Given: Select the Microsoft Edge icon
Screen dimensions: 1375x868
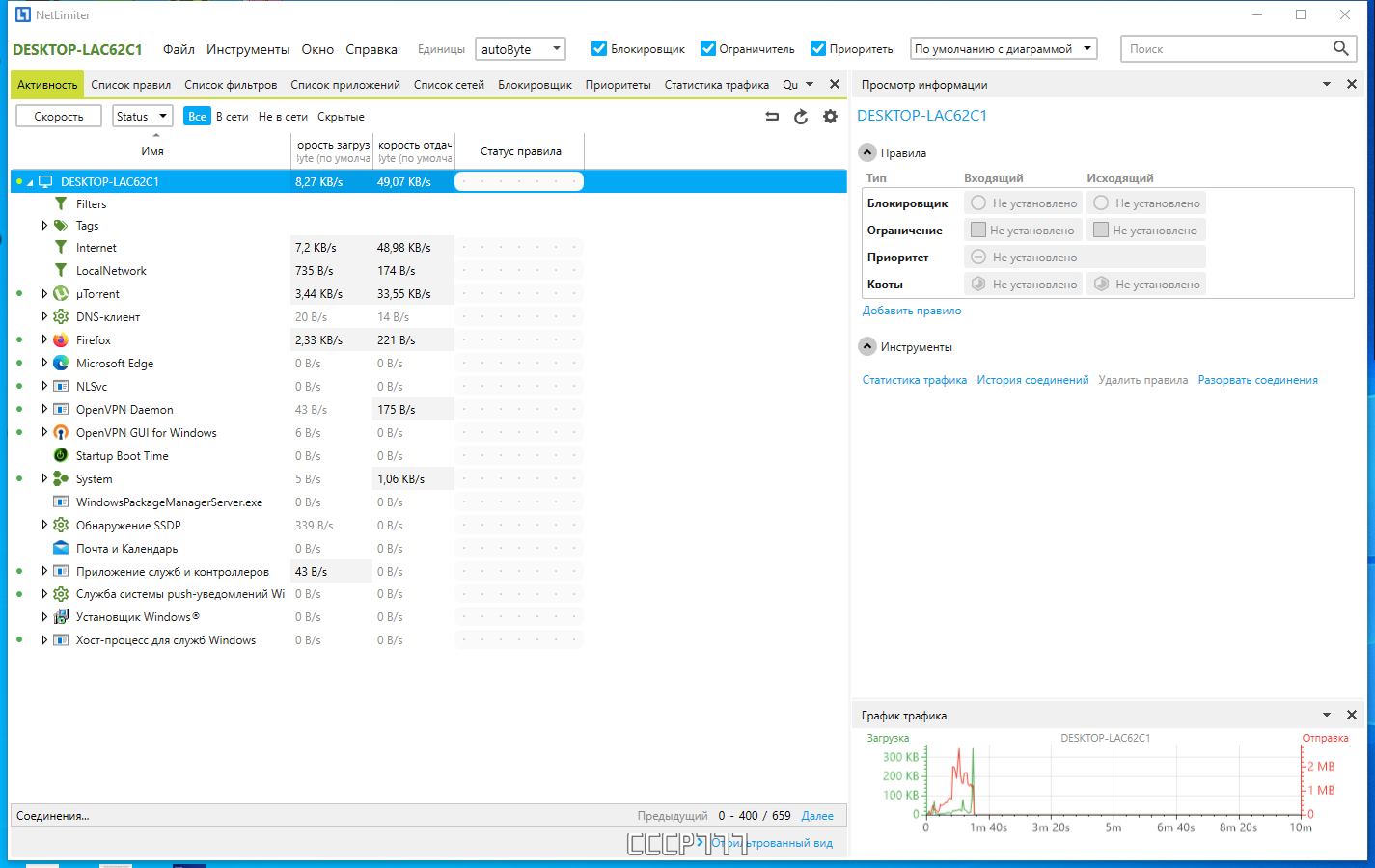Looking at the screenshot, I should pyautogui.click(x=61, y=364).
